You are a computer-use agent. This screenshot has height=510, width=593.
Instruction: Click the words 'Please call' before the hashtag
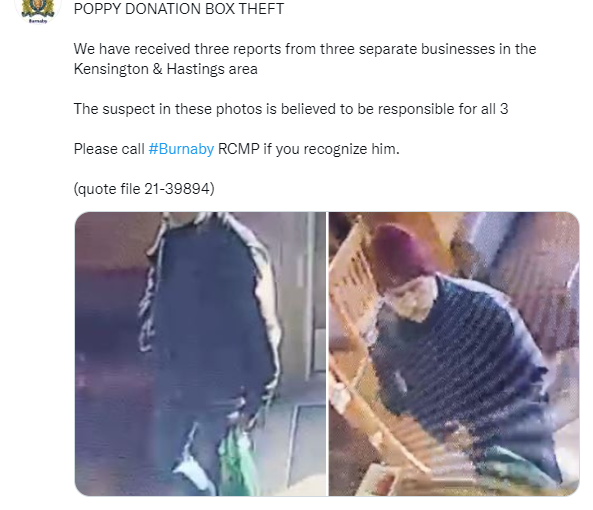109,149
